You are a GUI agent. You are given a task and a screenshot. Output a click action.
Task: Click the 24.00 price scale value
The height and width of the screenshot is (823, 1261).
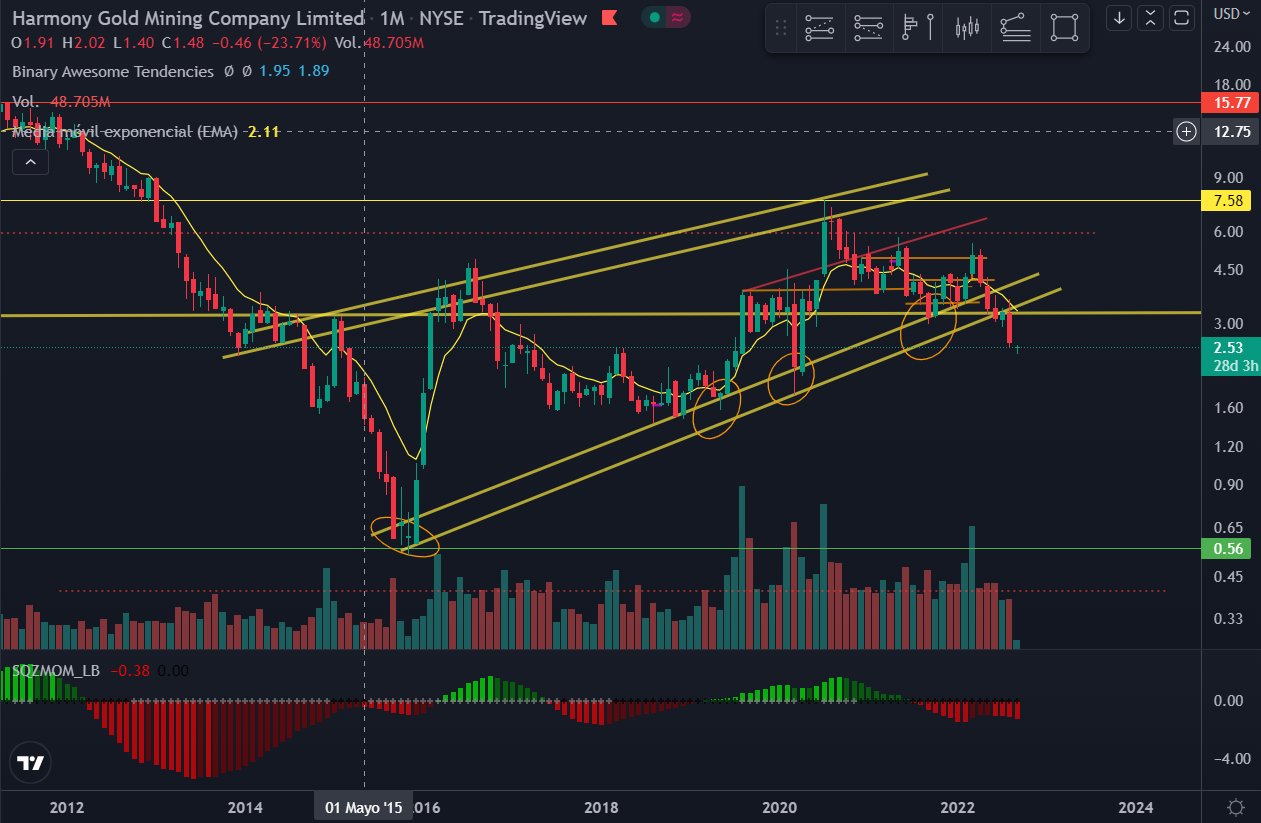click(1231, 47)
